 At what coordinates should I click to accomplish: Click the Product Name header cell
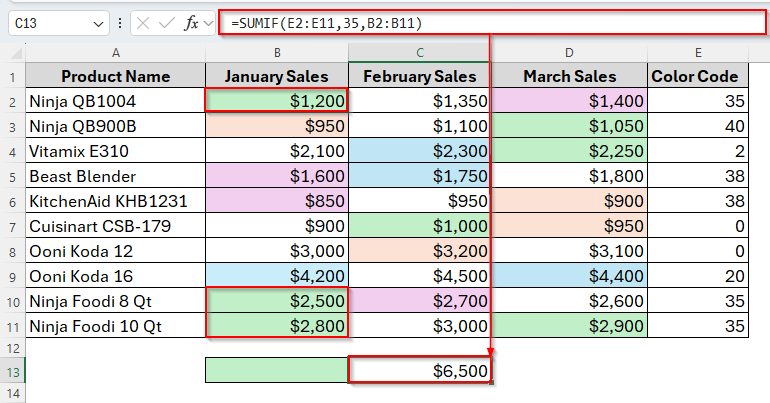pos(115,76)
